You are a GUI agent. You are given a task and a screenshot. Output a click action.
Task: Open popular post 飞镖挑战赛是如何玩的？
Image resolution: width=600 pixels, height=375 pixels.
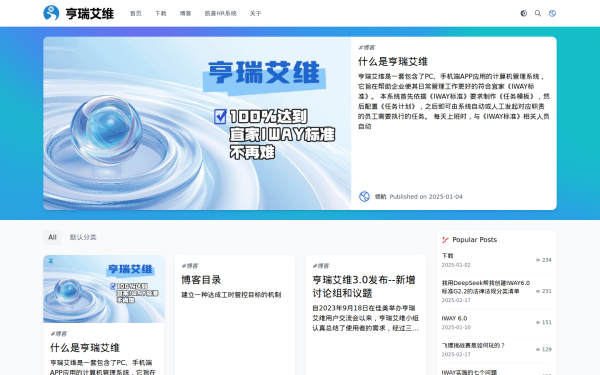(473, 346)
